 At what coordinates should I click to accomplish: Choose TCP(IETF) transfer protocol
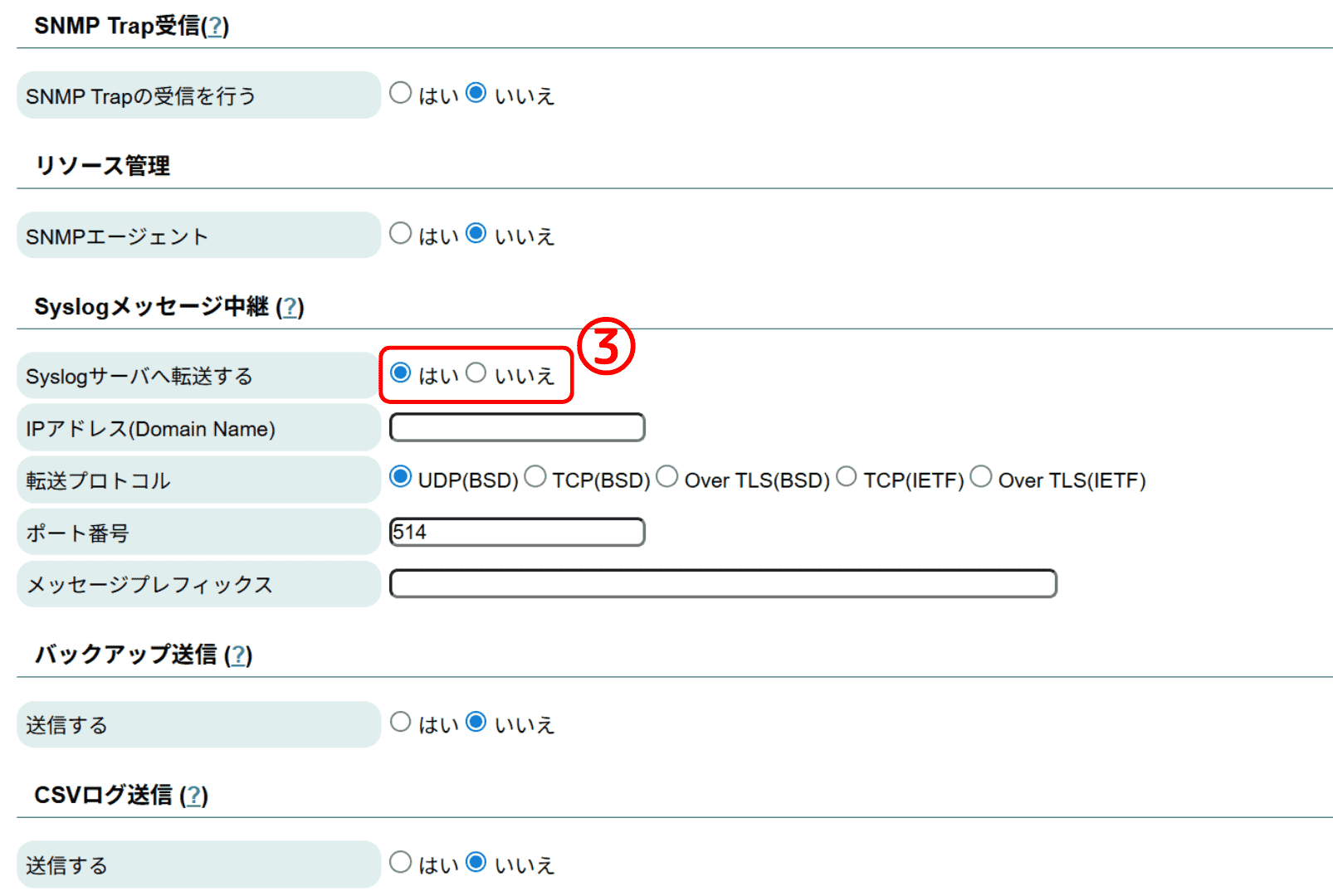pyautogui.click(x=847, y=477)
